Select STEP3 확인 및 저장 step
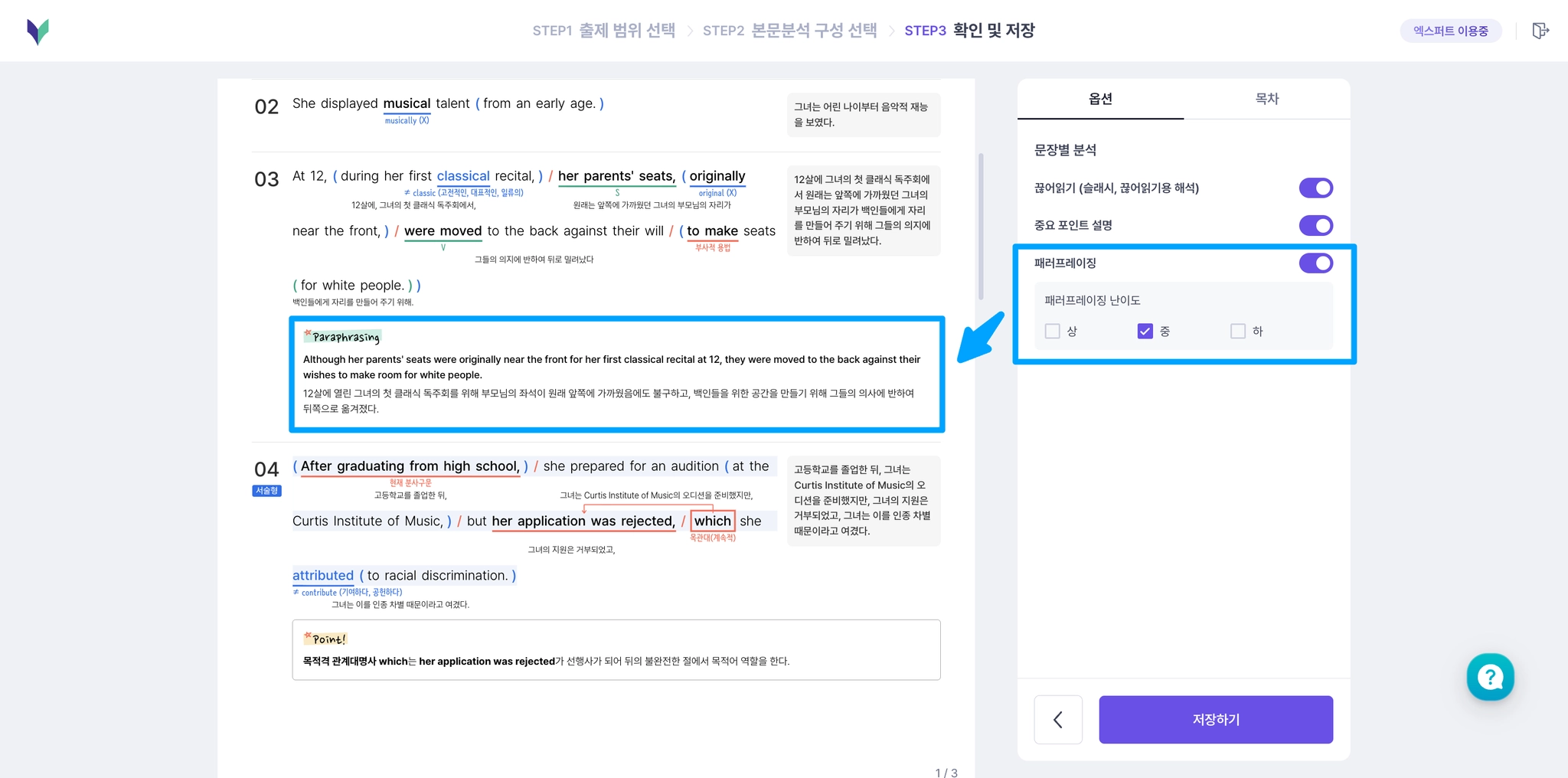 coord(969,31)
